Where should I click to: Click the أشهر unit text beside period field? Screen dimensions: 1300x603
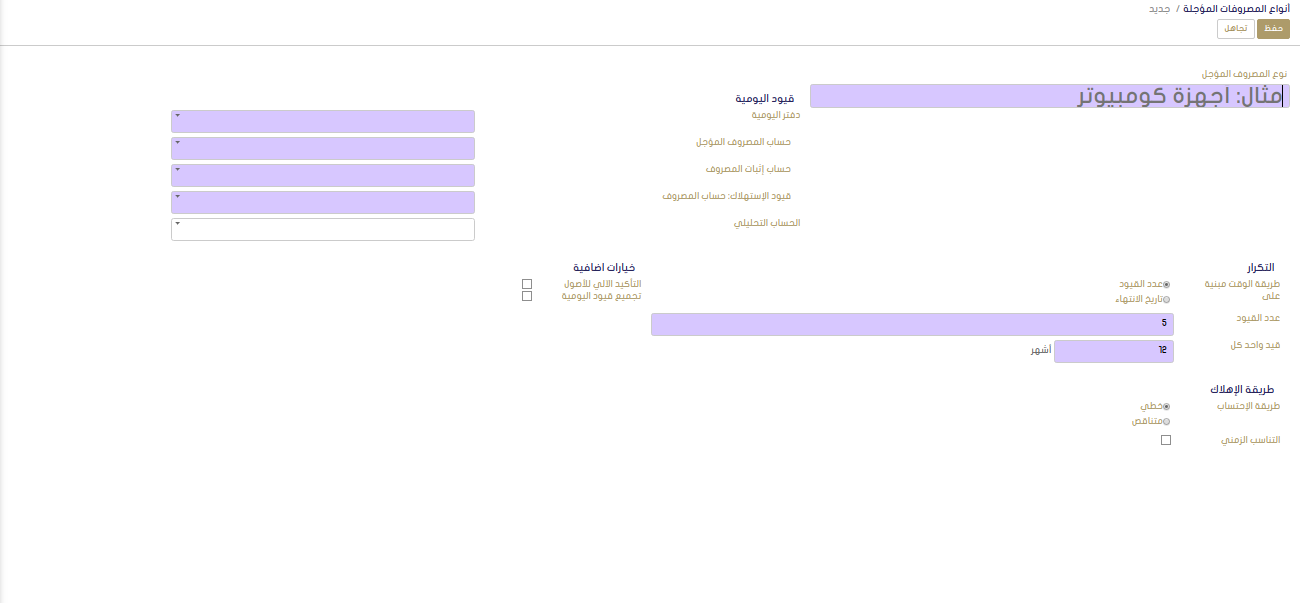click(x=1040, y=351)
